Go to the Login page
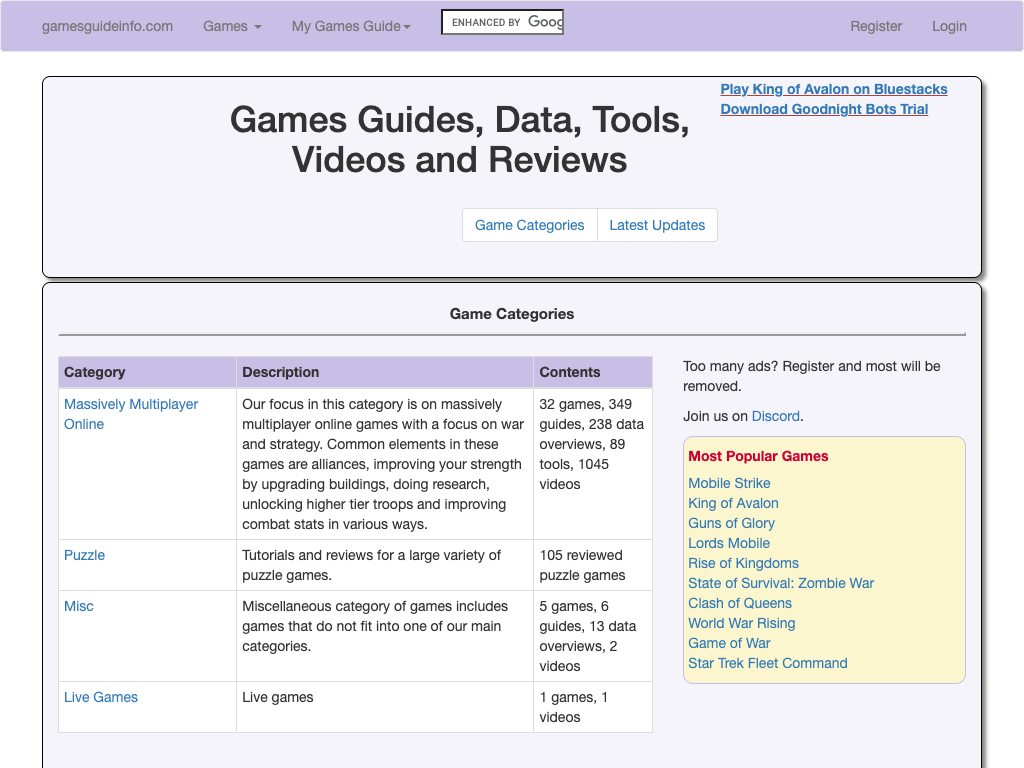This screenshot has height=768, width=1024. (949, 26)
